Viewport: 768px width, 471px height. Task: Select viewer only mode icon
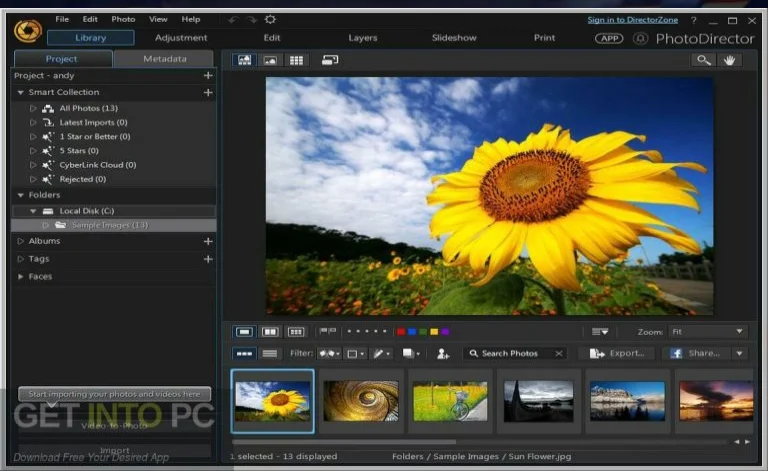tap(270, 60)
